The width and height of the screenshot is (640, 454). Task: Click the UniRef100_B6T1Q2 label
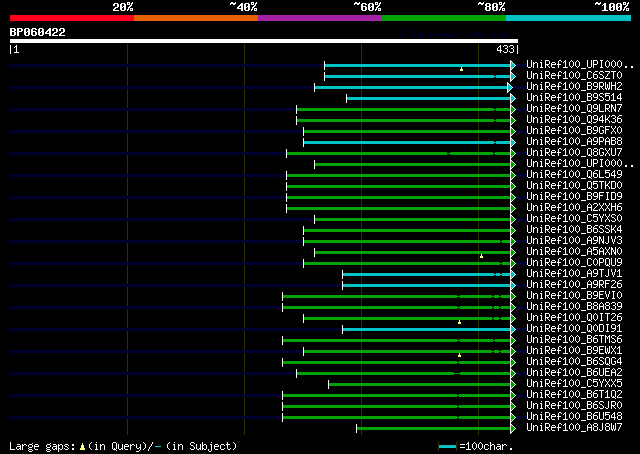(574, 395)
